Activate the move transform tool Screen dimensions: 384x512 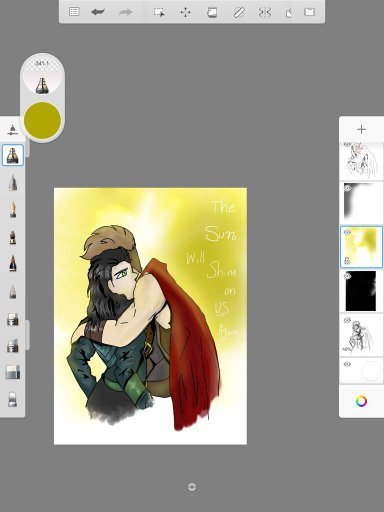pyautogui.click(x=185, y=13)
